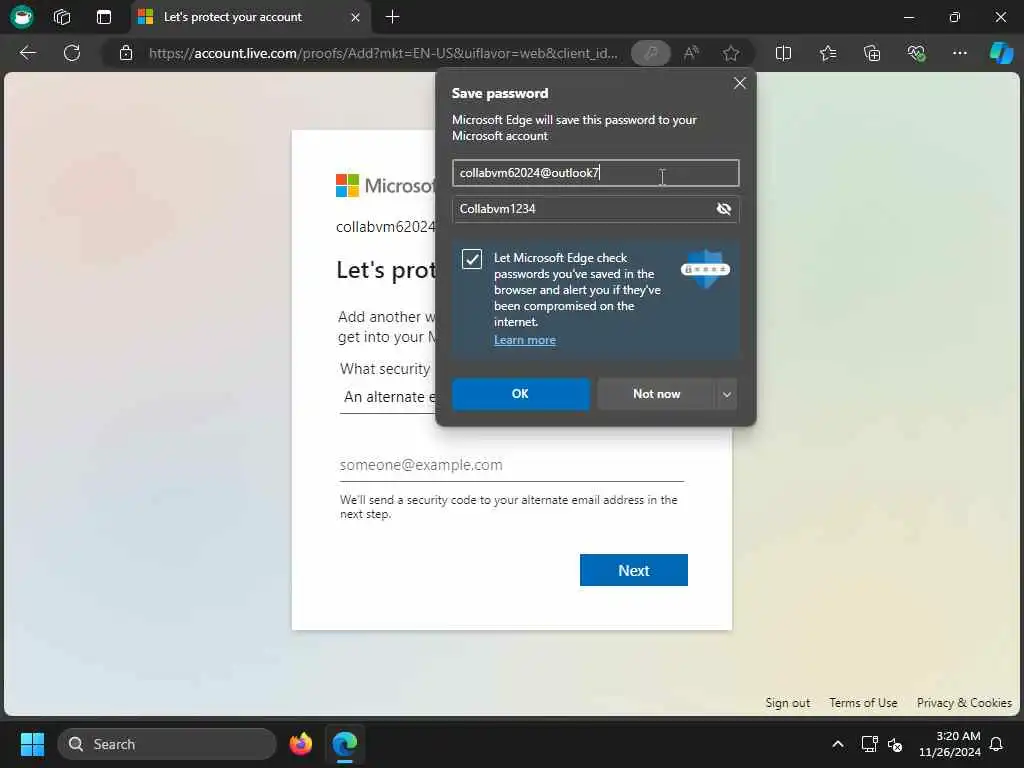Open the alternate email security dropdown
This screenshot has width=1024, height=768.
[x=388, y=397]
